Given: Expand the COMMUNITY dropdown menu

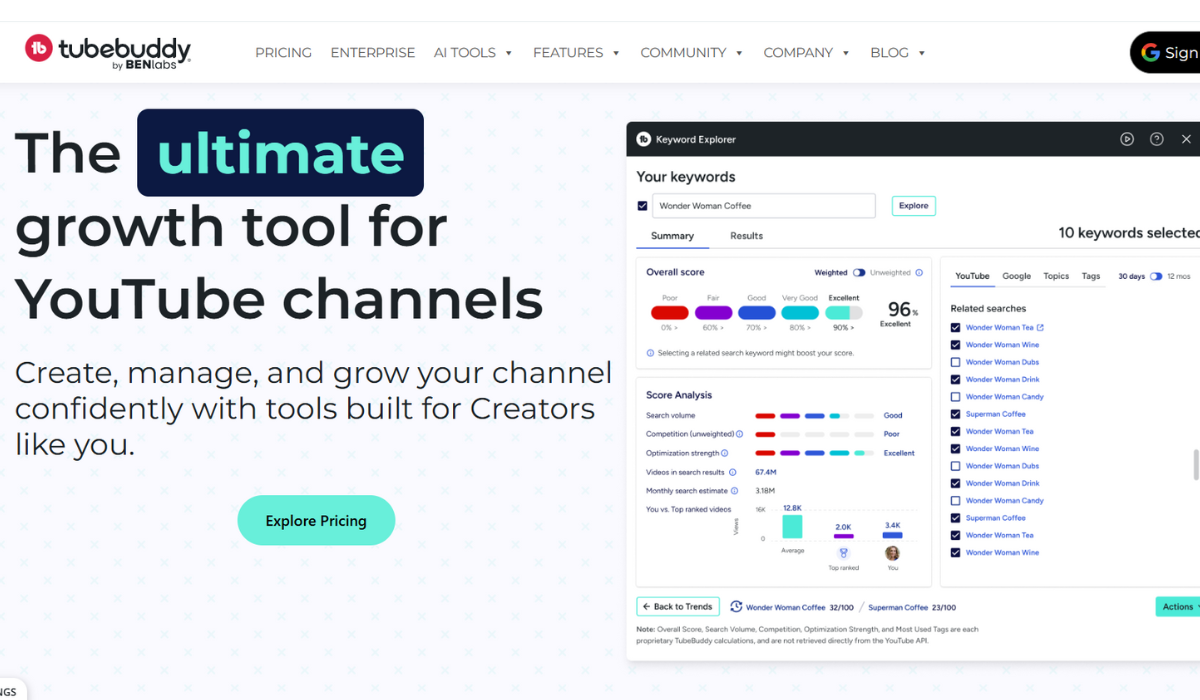Looking at the screenshot, I should point(692,52).
